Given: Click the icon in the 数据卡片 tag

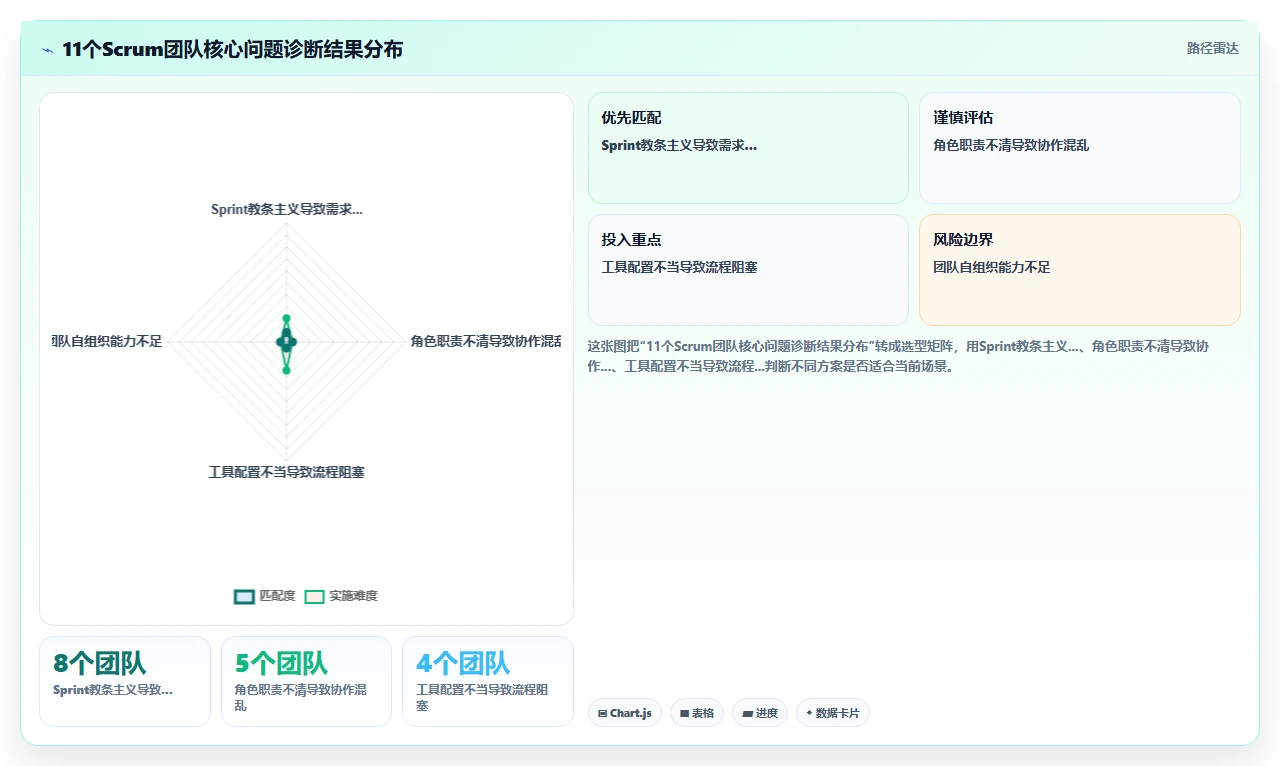Looking at the screenshot, I should (x=809, y=713).
